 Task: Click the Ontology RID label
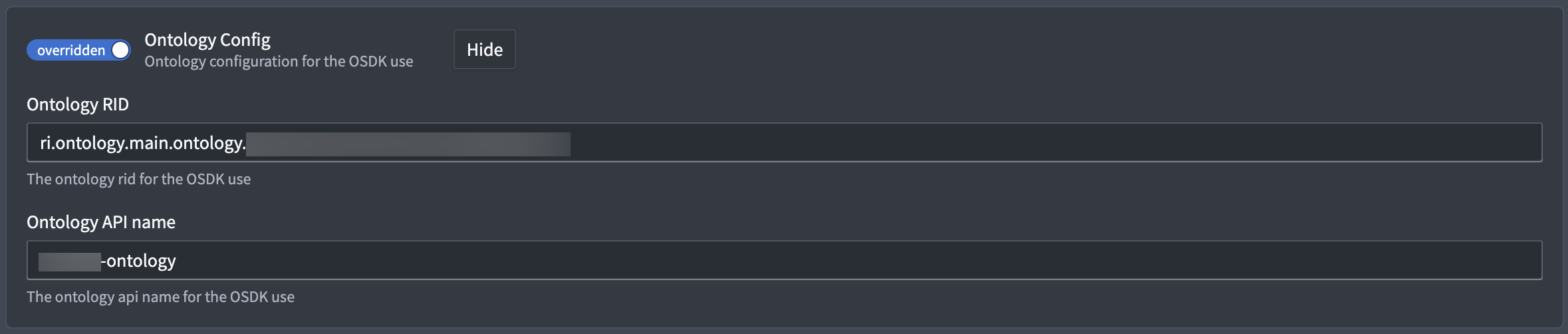point(78,104)
